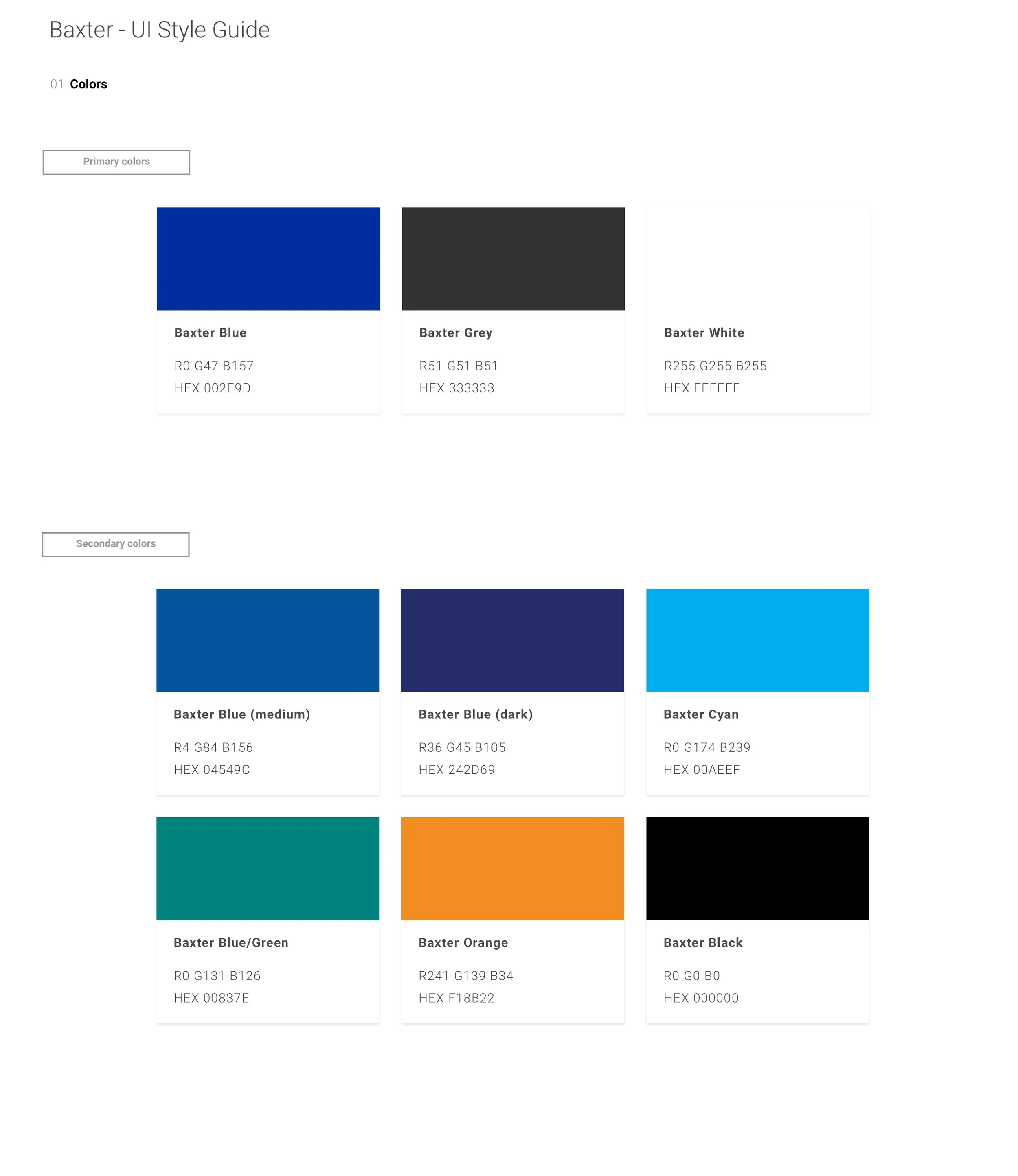Pick the Baxter Blue (medium) swatch

268,640
